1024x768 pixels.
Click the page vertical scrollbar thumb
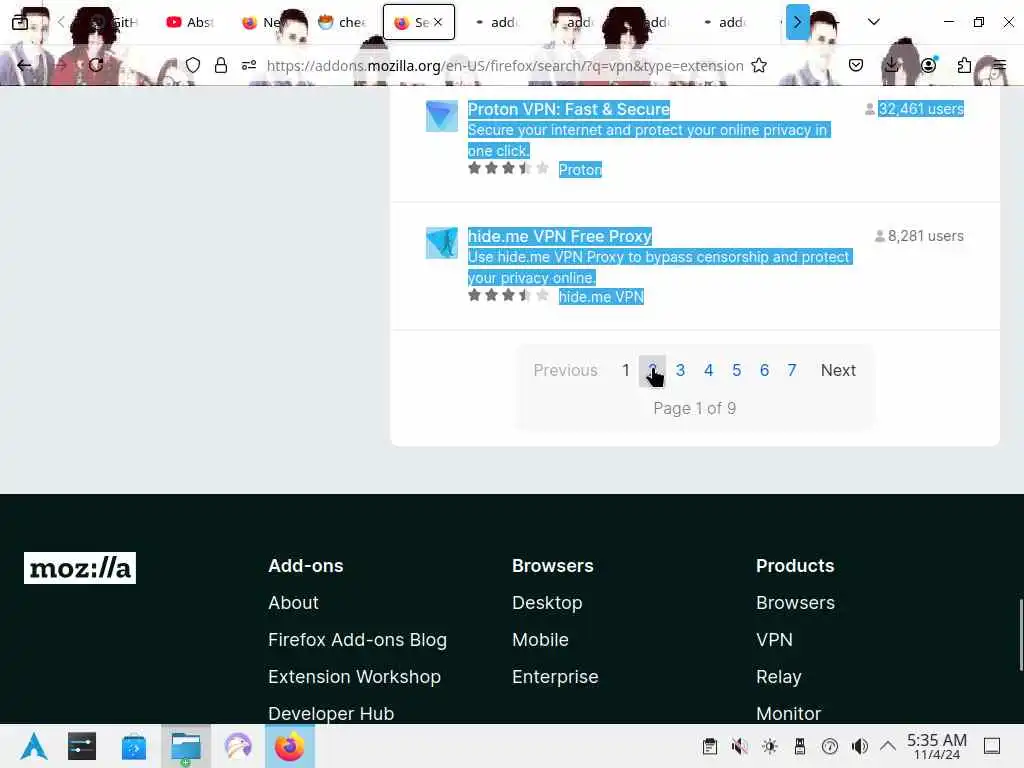(x=1021, y=634)
